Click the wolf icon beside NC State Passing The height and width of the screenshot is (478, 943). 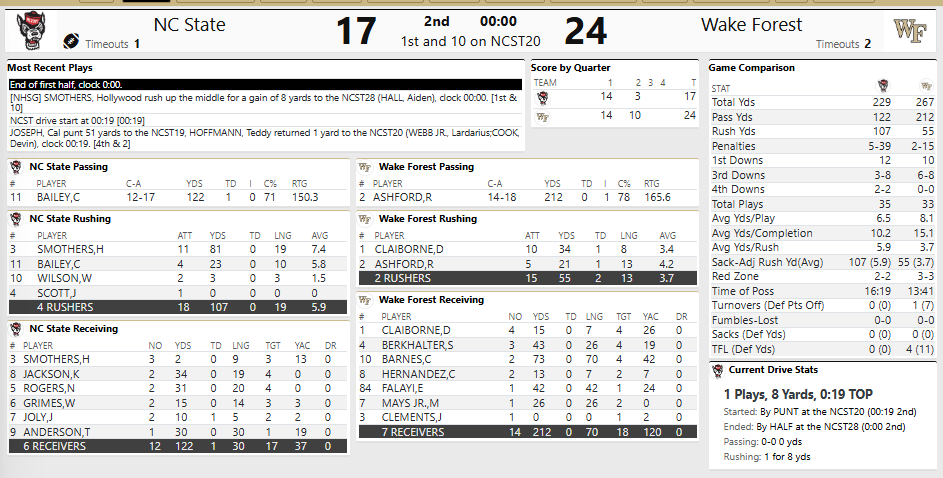click(16, 167)
